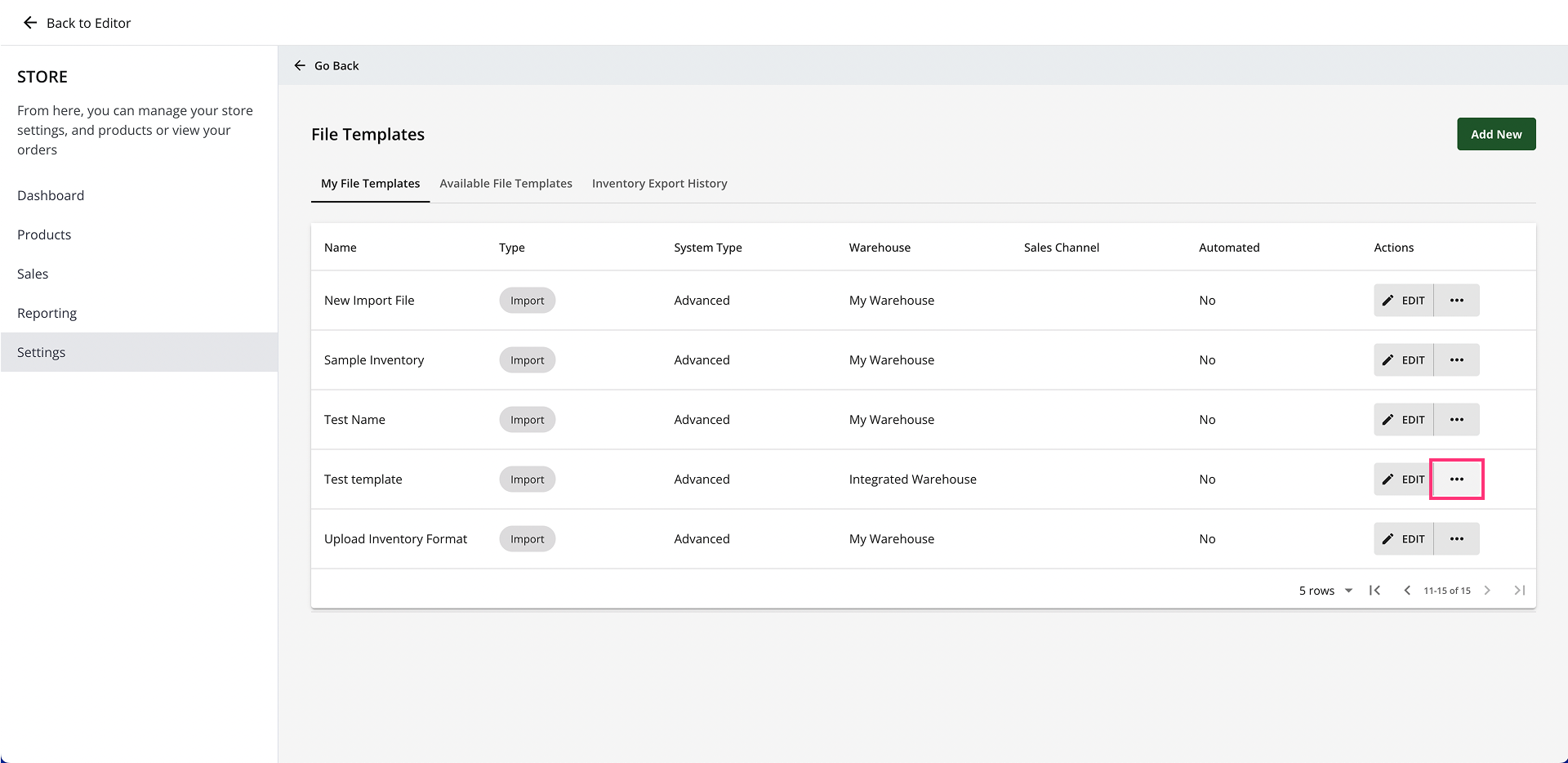1568x763 pixels.
Task: Open more actions for Test Name
Action: pos(1457,420)
